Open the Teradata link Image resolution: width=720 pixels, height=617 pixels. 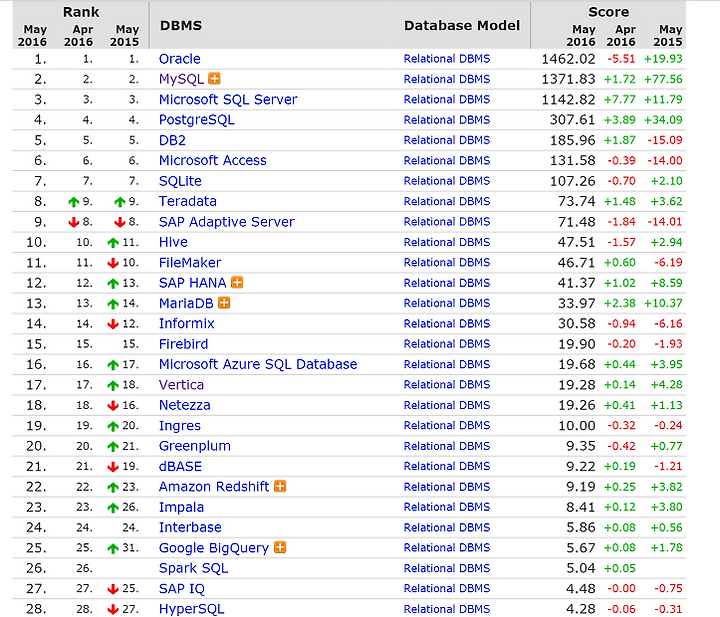coord(188,201)
